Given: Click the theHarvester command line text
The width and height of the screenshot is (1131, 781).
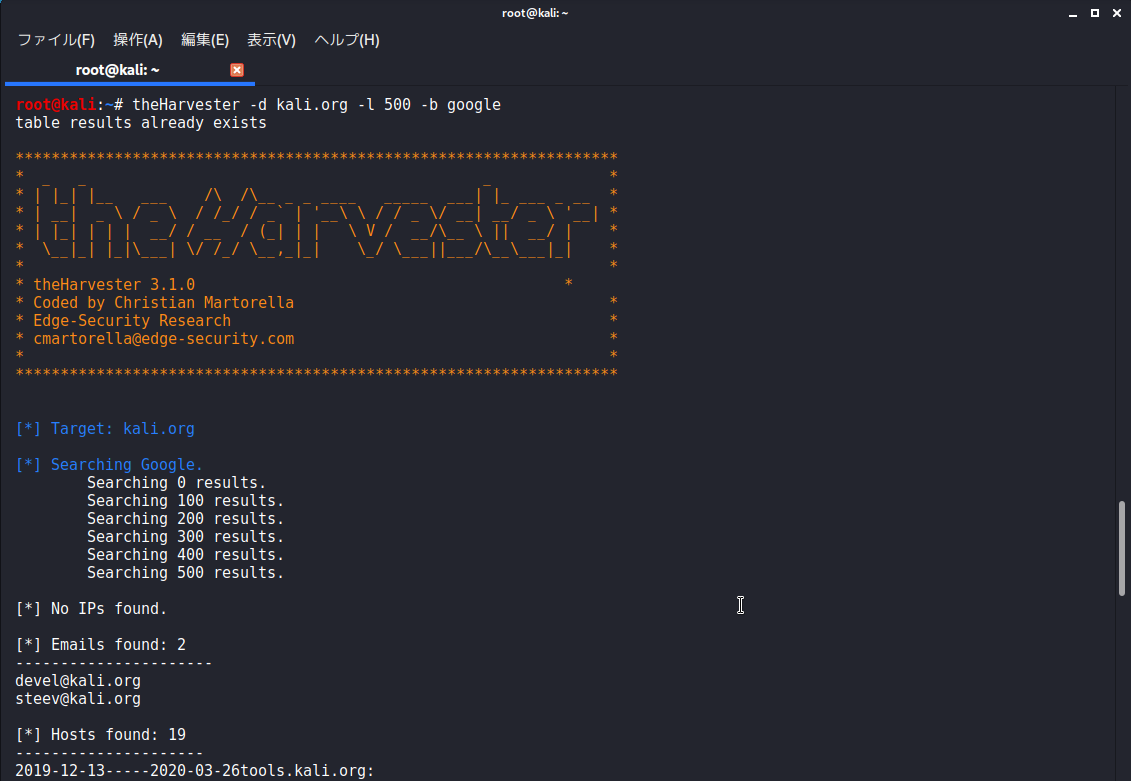Looking at the screenshot, I should click(316, 105).
